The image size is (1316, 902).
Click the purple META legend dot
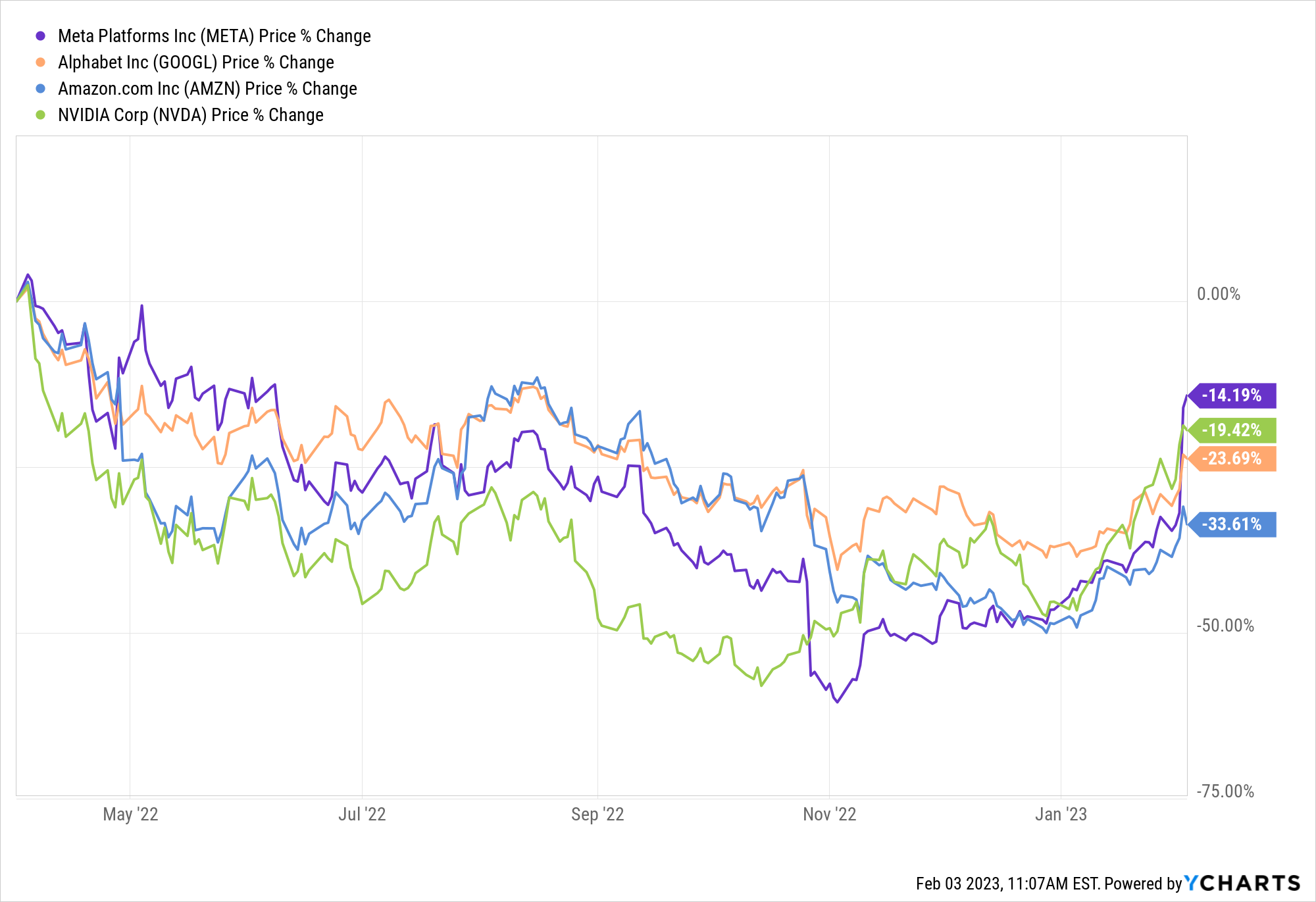(41, 36)
